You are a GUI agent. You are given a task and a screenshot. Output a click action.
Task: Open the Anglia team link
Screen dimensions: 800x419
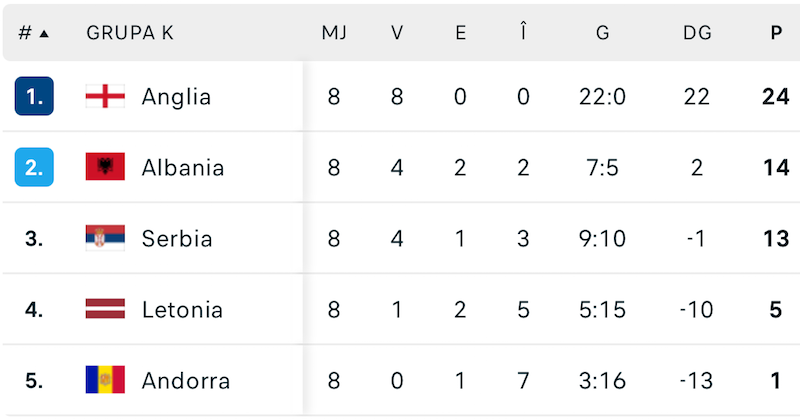176,96
